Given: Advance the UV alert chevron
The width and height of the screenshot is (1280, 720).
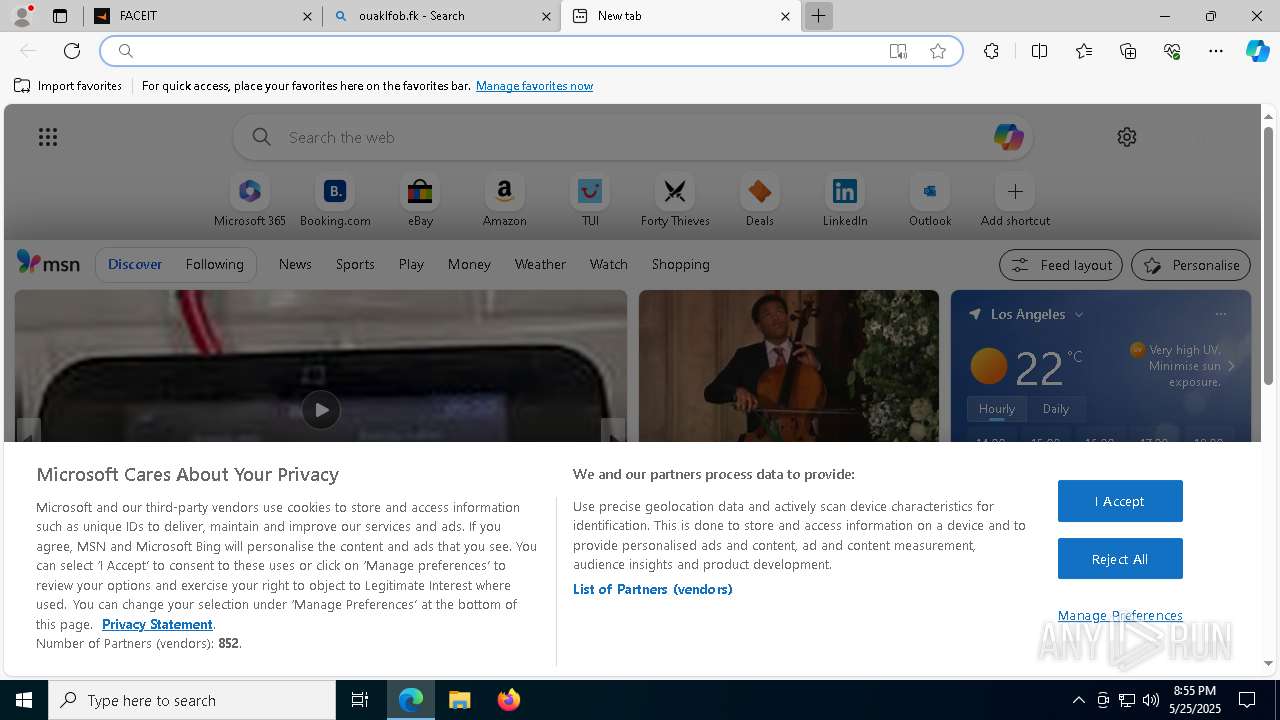Looking at the screenshot, I should (1231, 366).
